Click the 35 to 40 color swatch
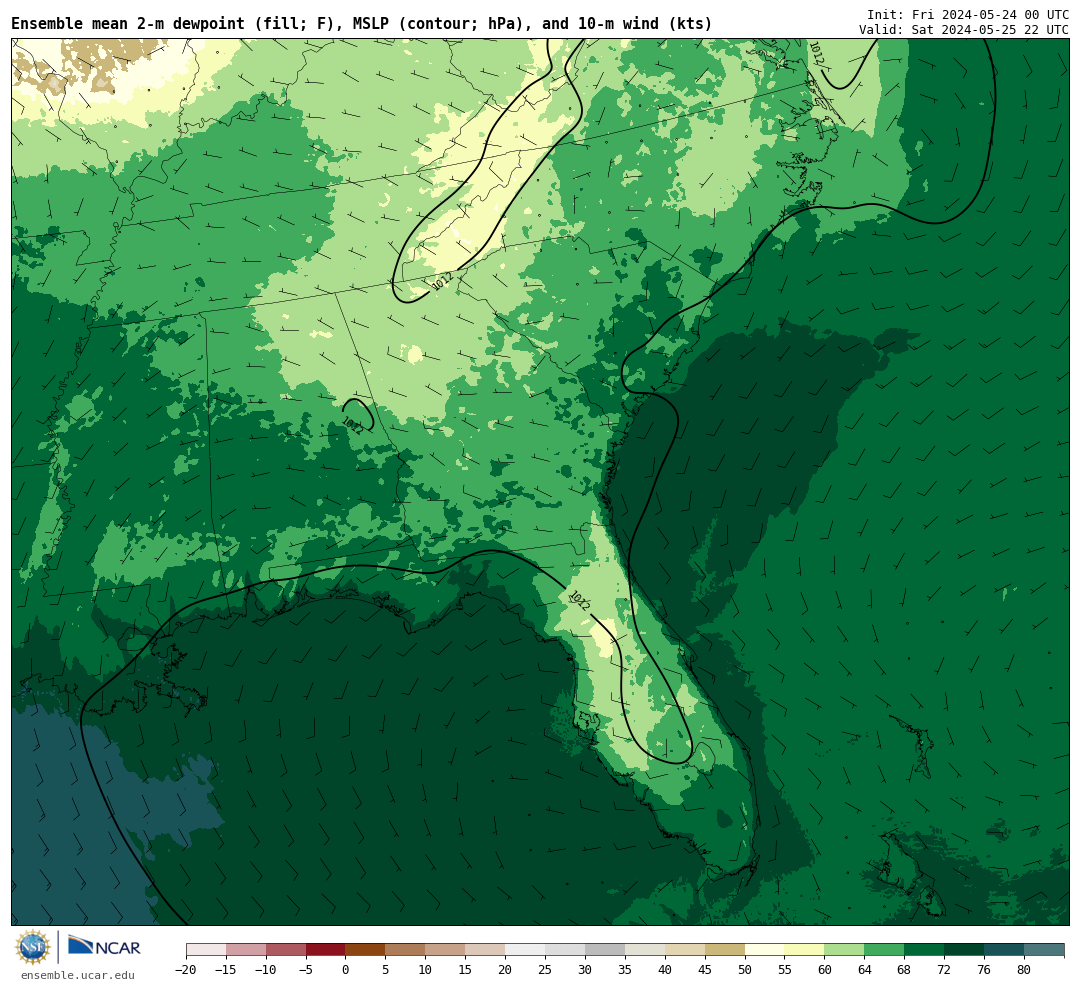 pos(645,949)
